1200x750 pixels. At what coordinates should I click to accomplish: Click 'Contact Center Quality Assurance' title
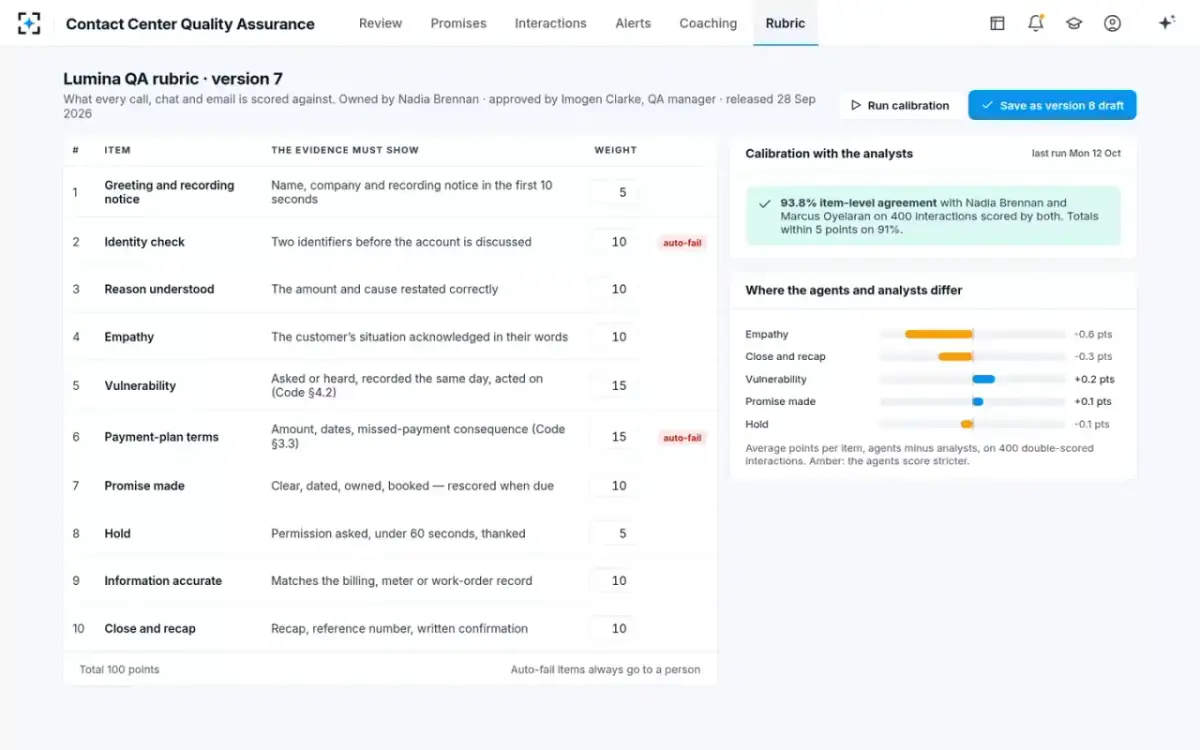tap(190, 24)
